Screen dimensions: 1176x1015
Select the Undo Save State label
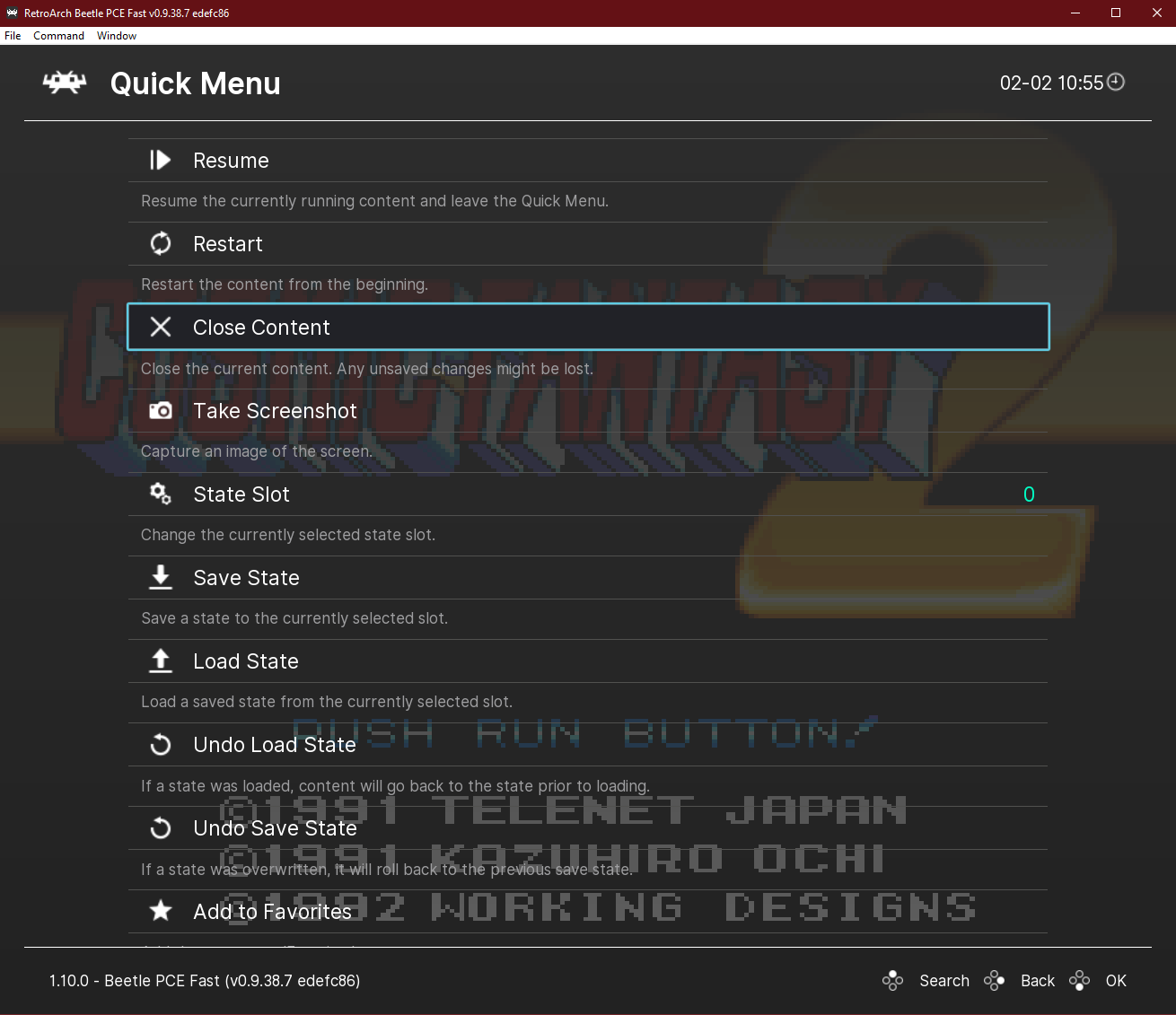(275, 828)
